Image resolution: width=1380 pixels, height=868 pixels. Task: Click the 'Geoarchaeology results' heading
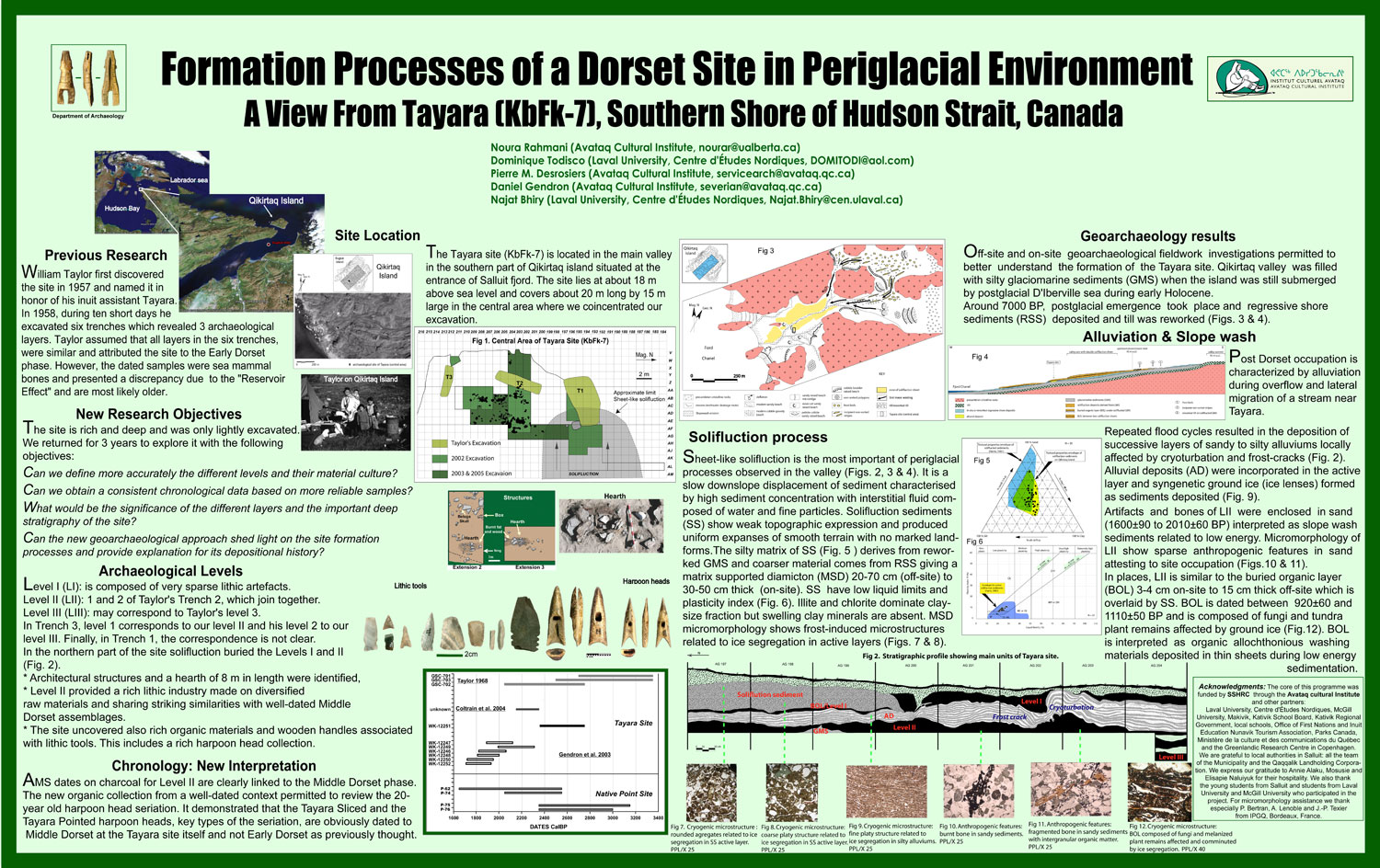click(1157, 236)
